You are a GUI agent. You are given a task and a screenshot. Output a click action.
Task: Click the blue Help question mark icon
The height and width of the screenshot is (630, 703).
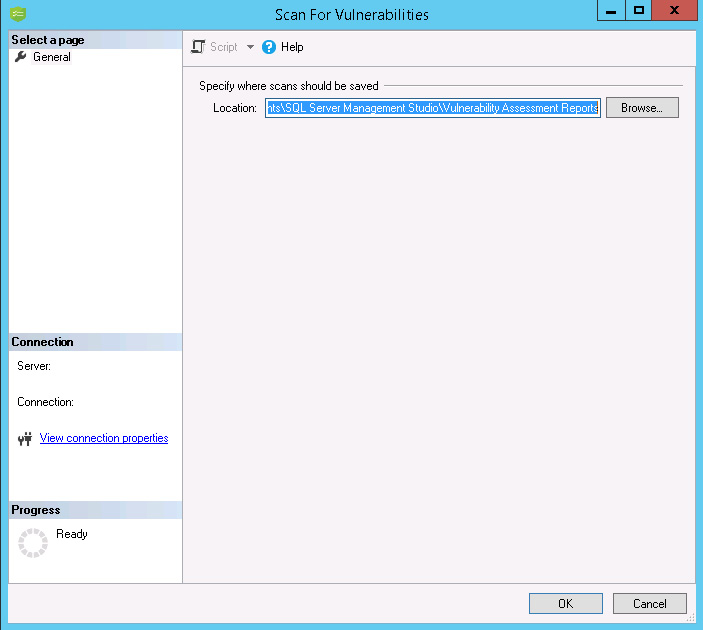point(269,47)
